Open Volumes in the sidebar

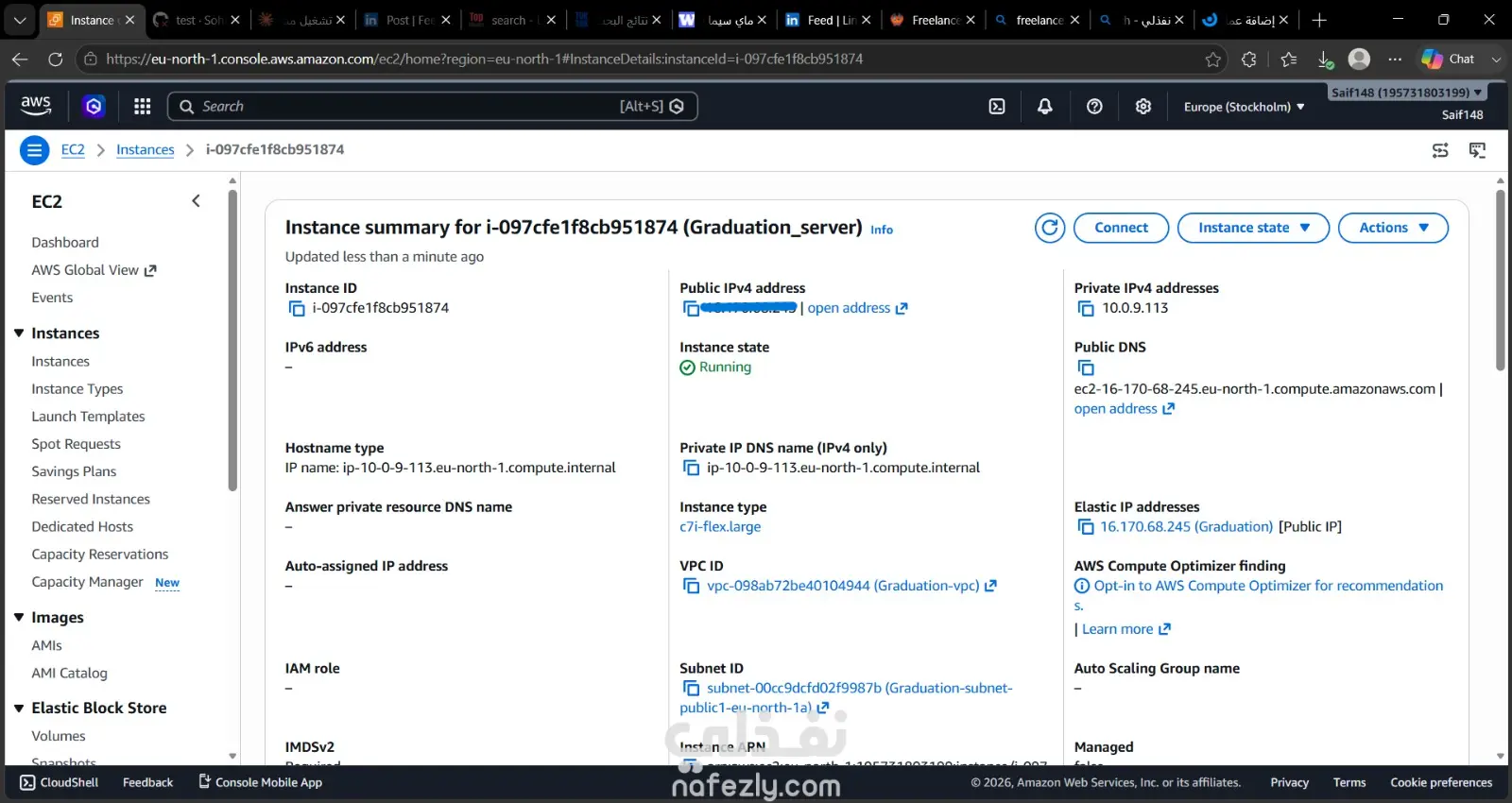[x=59, y=736]
